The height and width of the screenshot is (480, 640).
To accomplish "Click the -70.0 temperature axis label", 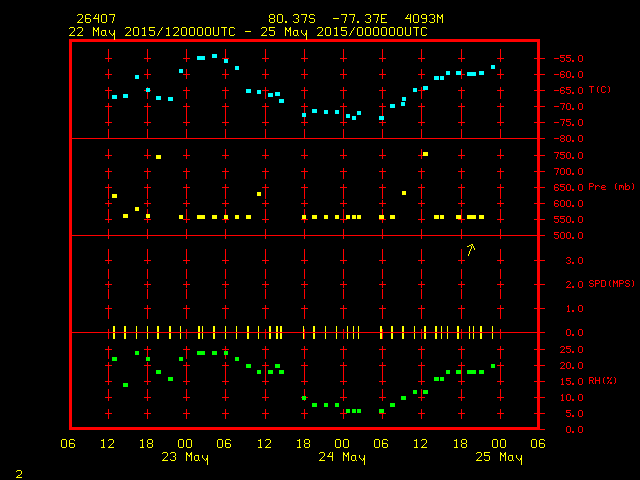I will [x=569, y=107].
